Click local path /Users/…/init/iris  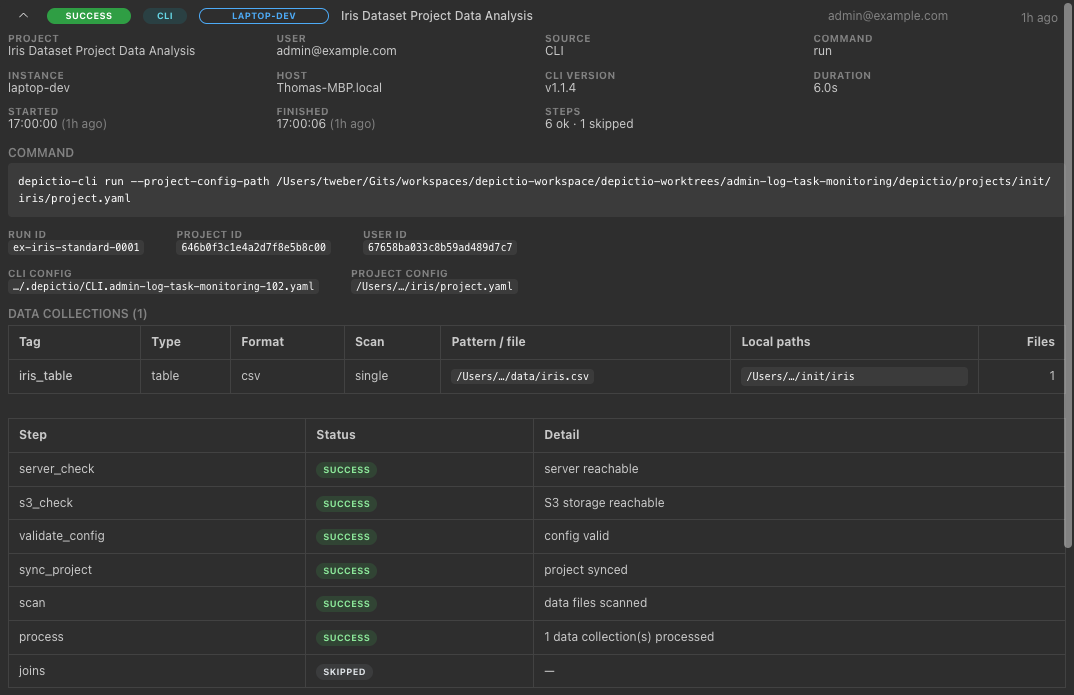pos(854,376)
